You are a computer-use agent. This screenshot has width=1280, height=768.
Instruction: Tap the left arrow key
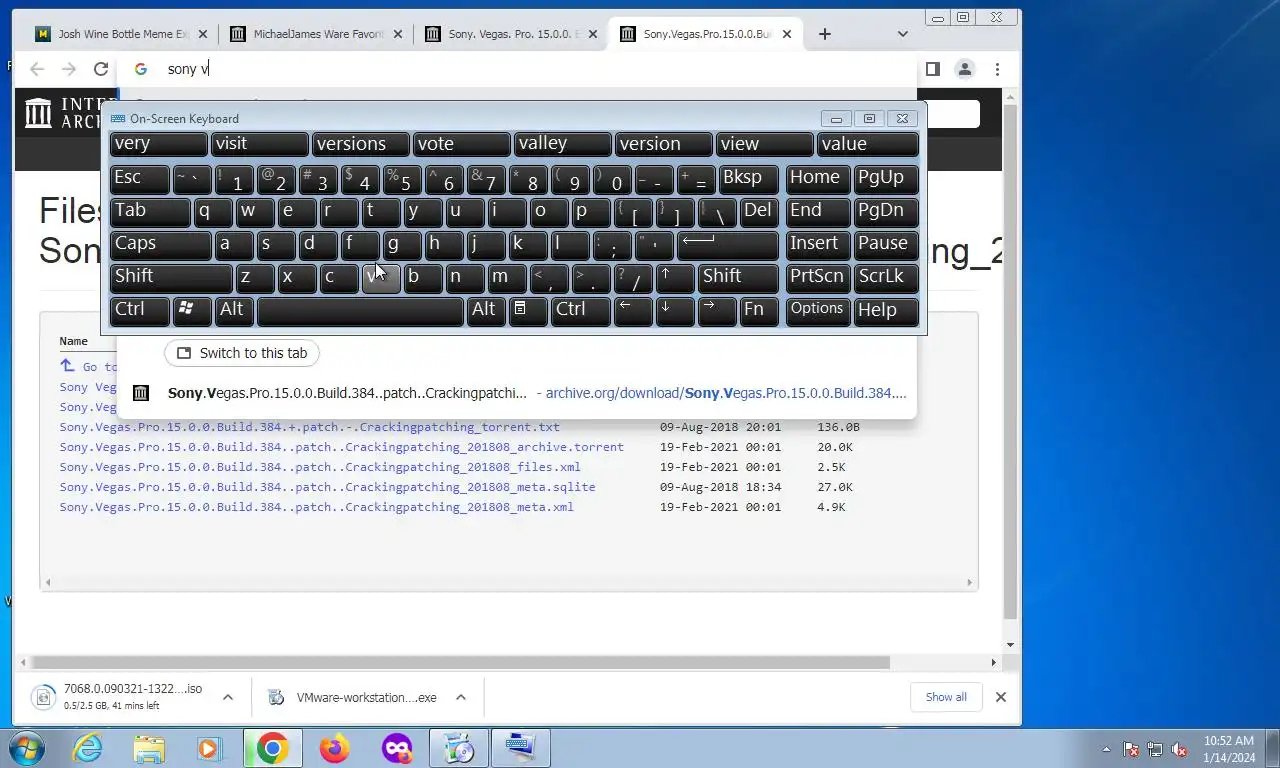pyautogui.click(x=633, y=311)
